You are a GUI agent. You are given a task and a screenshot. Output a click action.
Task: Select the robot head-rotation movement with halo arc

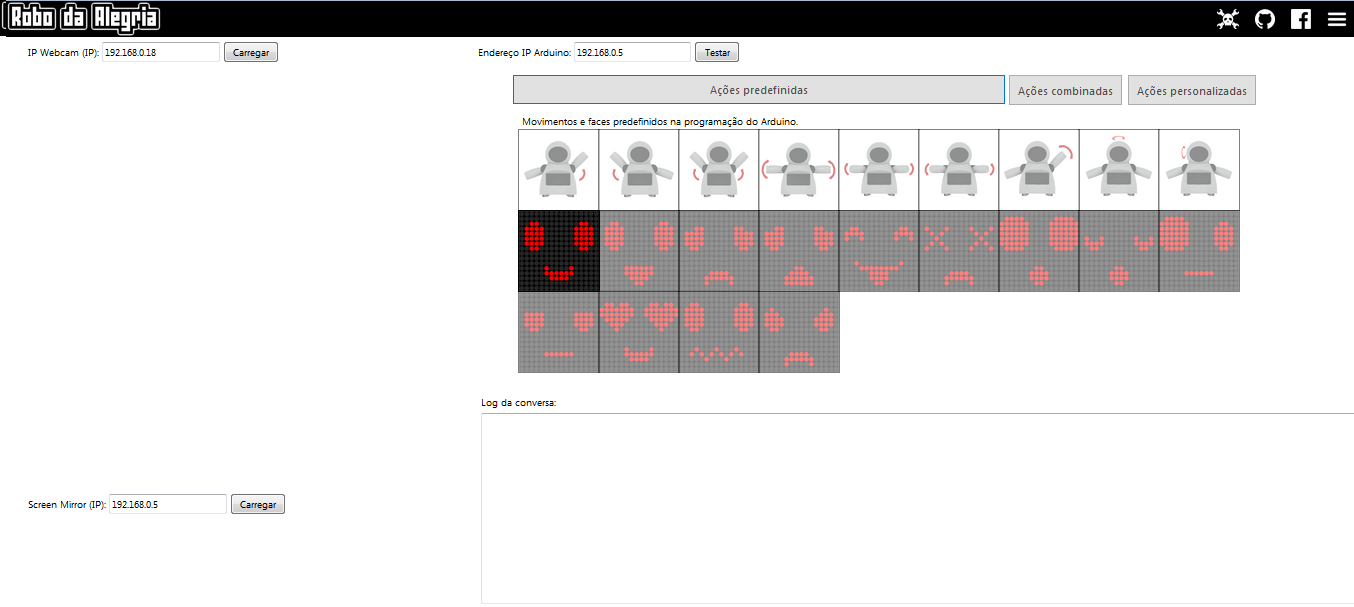pos(1119,169)
